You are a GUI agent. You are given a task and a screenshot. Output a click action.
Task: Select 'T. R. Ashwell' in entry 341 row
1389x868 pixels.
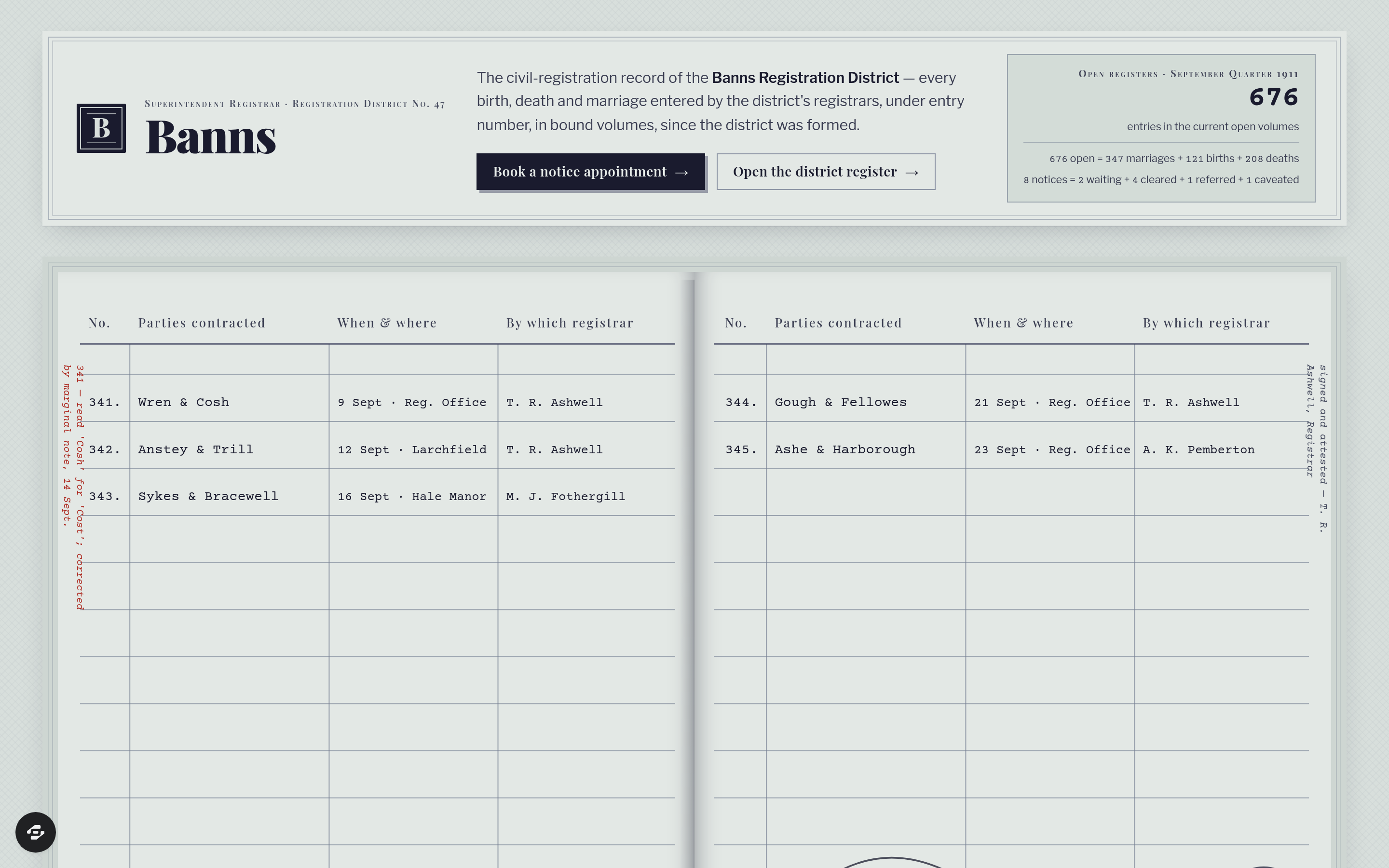click(x=554, y=403)
